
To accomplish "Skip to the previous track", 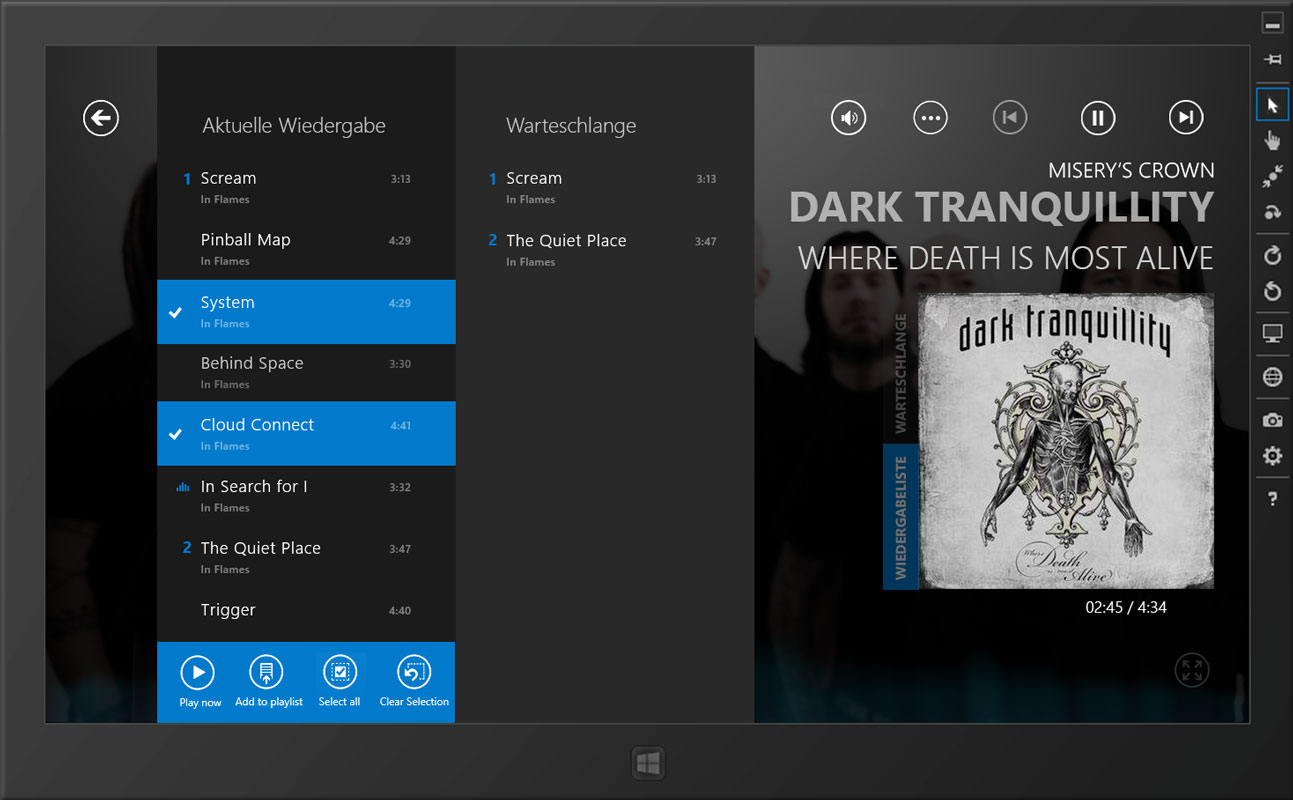I will [1010, 118].
